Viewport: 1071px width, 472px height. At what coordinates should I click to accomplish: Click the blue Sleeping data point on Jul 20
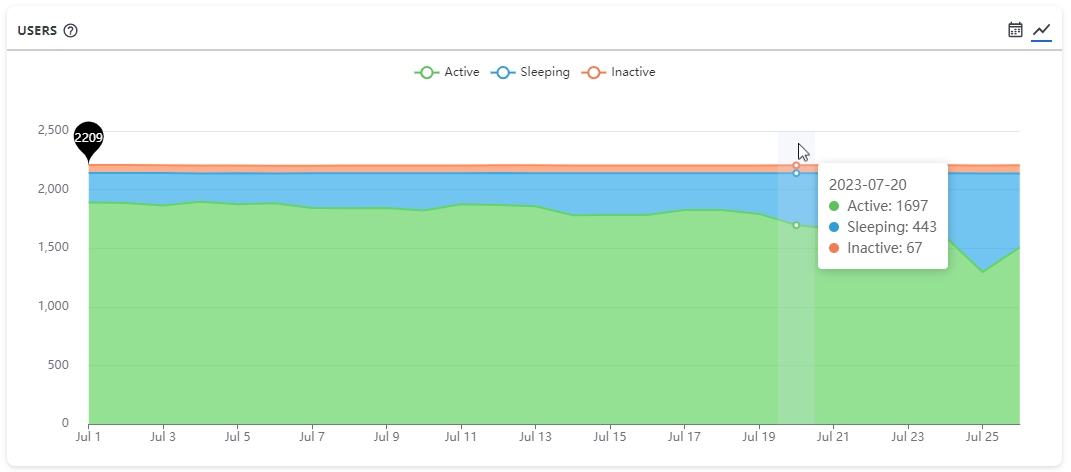click(x=796, y=173)
